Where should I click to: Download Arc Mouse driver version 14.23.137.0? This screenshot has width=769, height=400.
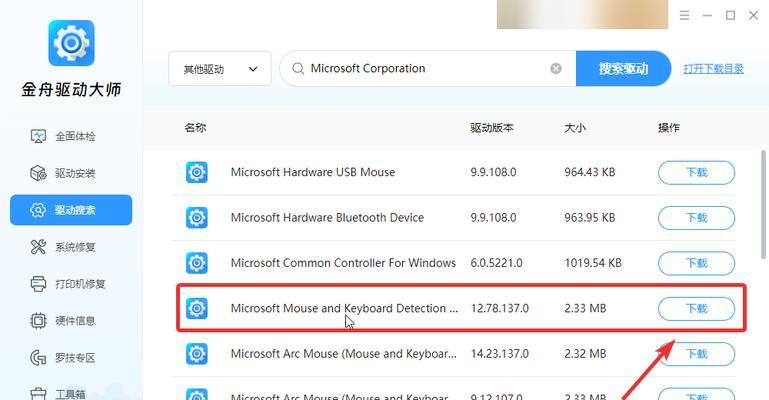[x=696, y=354]
